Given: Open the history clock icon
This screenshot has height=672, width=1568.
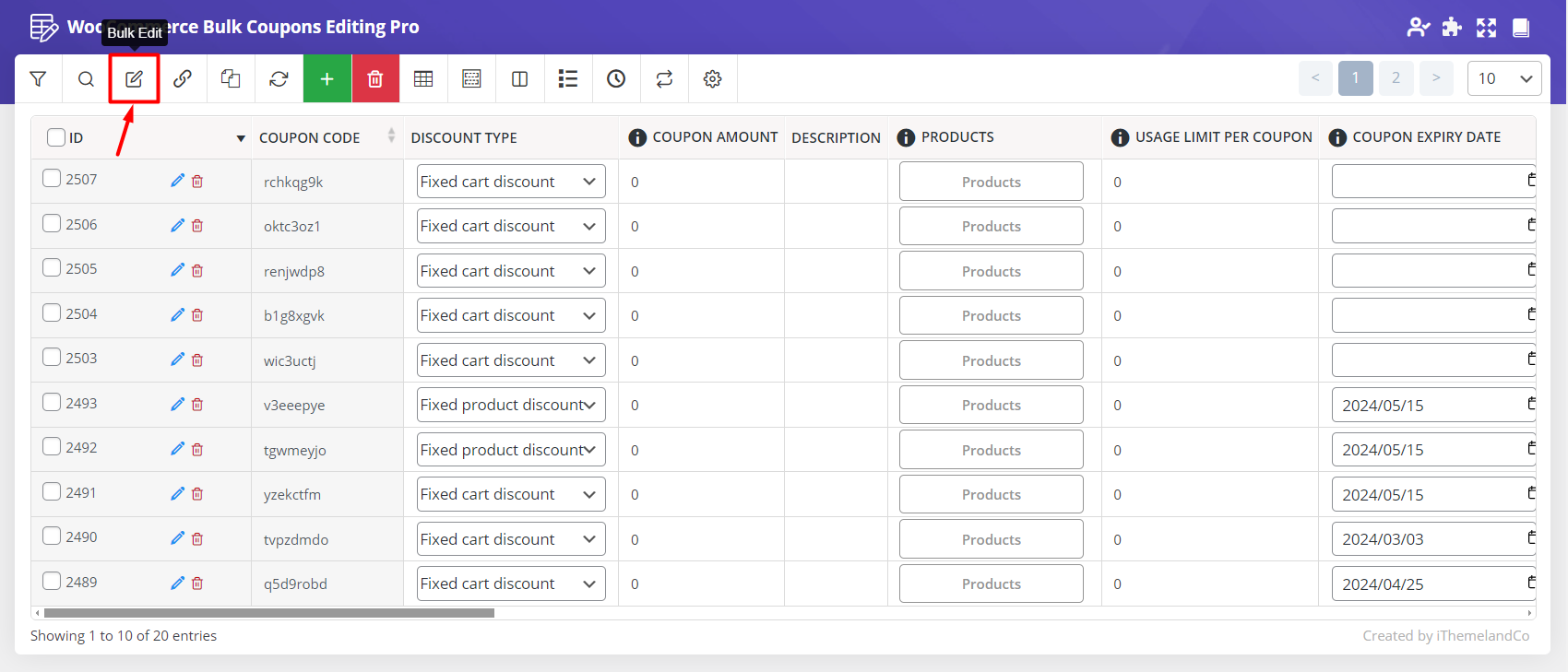Looking at the screenshot, I should 616,79.
